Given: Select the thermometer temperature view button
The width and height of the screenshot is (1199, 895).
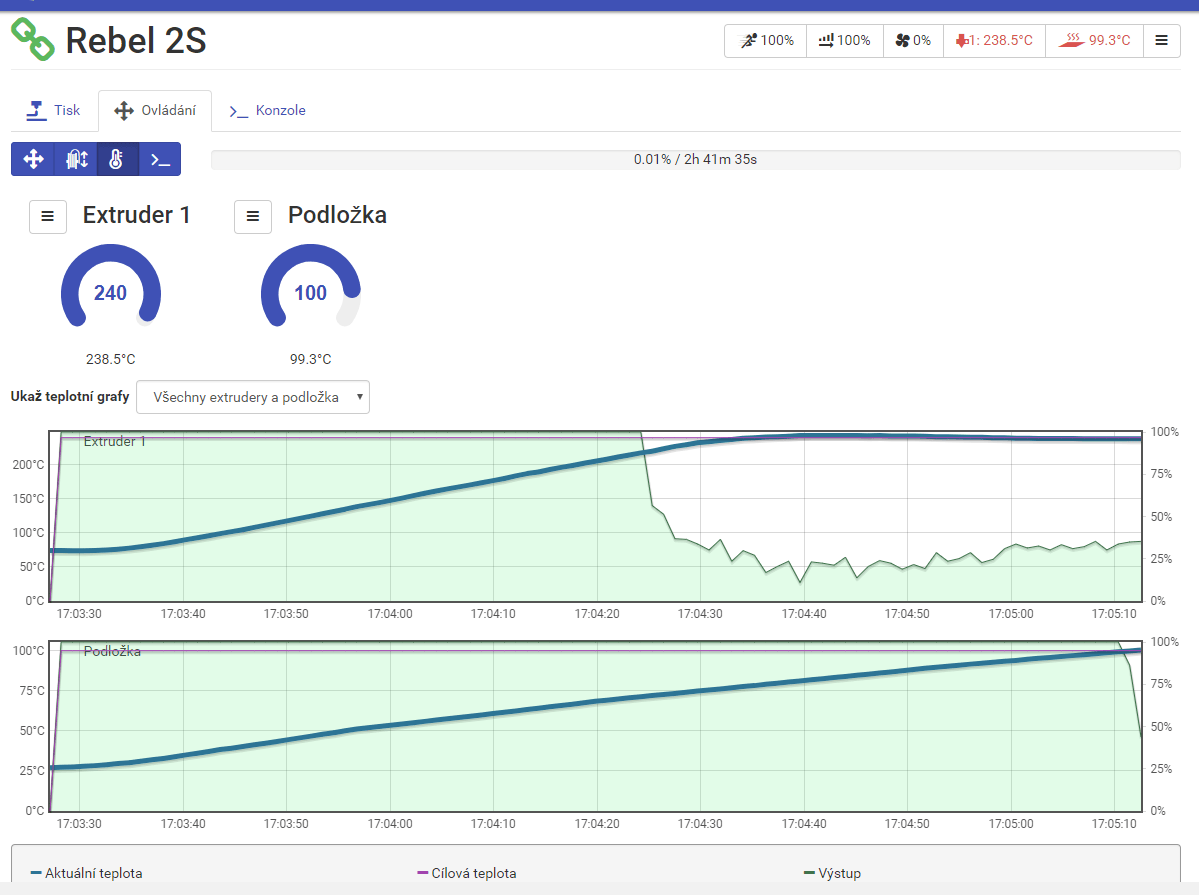Looking at the screenshot, I should click(117, 159).
